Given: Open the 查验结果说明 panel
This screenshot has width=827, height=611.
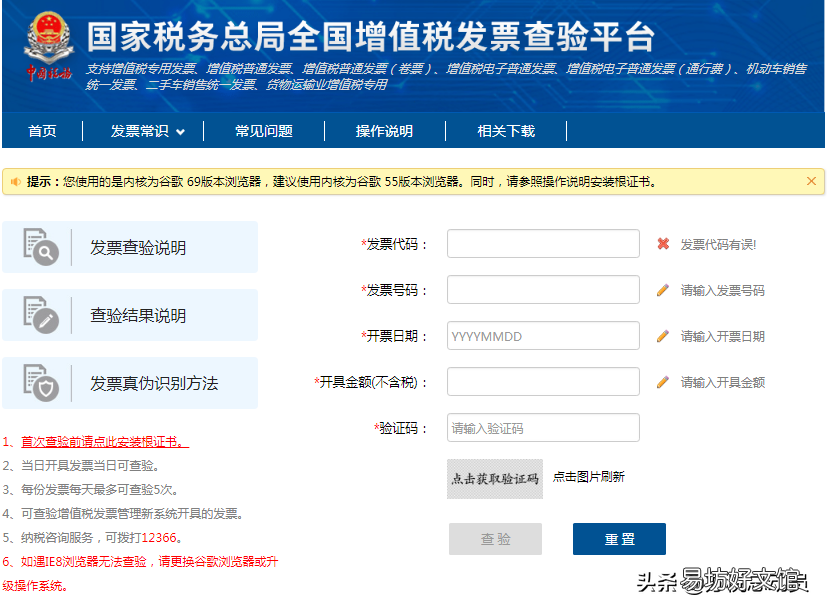Looking at the screenshot, I should (x=130, y=315).
